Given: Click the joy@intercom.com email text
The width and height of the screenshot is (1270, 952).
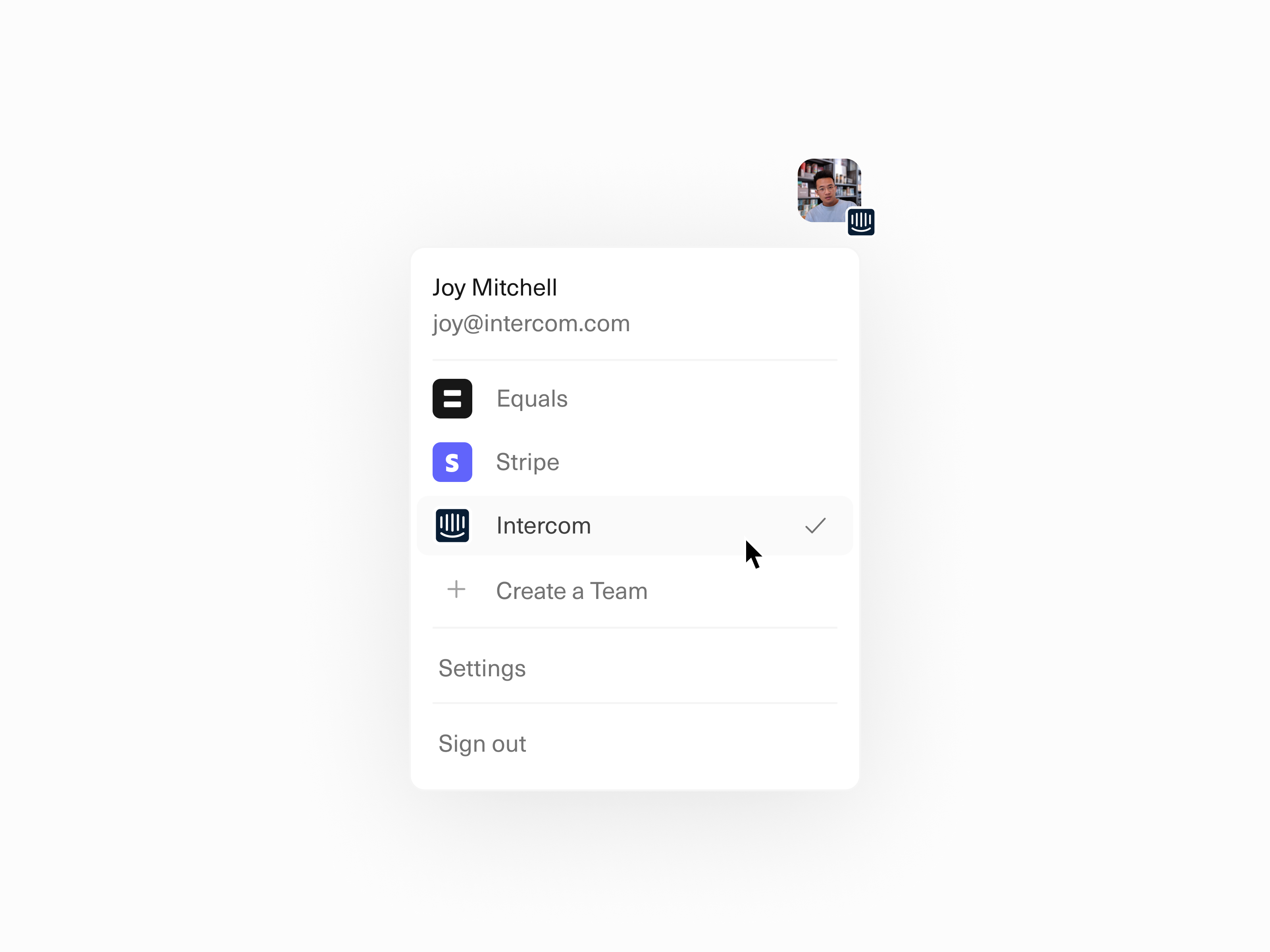Looking at the screenshot, I should click(531, 324).
